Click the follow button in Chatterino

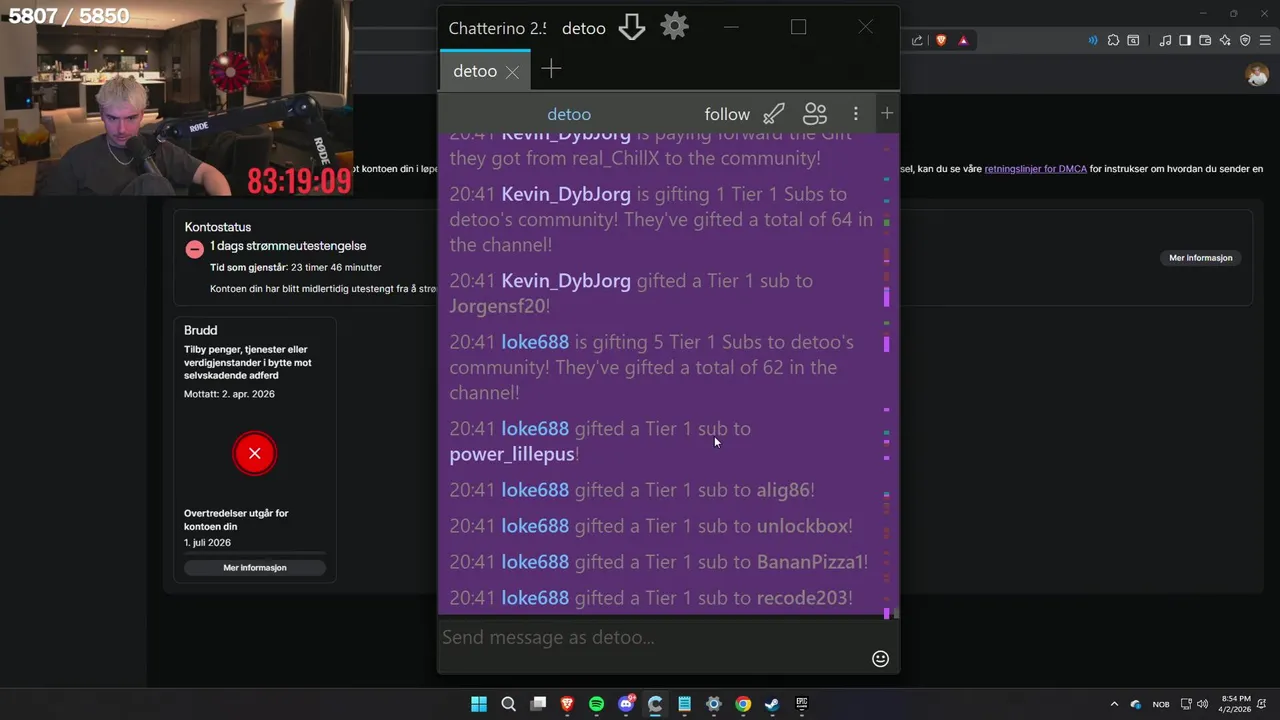point(727,114)
